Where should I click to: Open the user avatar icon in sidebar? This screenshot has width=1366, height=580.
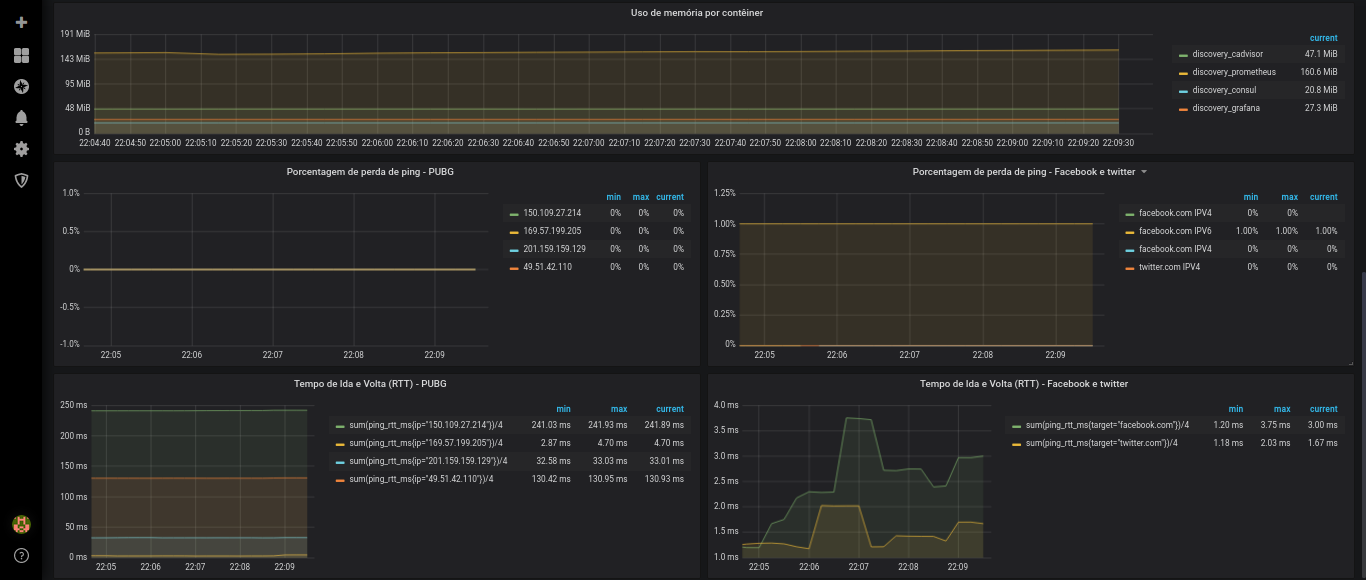point(21,524)
